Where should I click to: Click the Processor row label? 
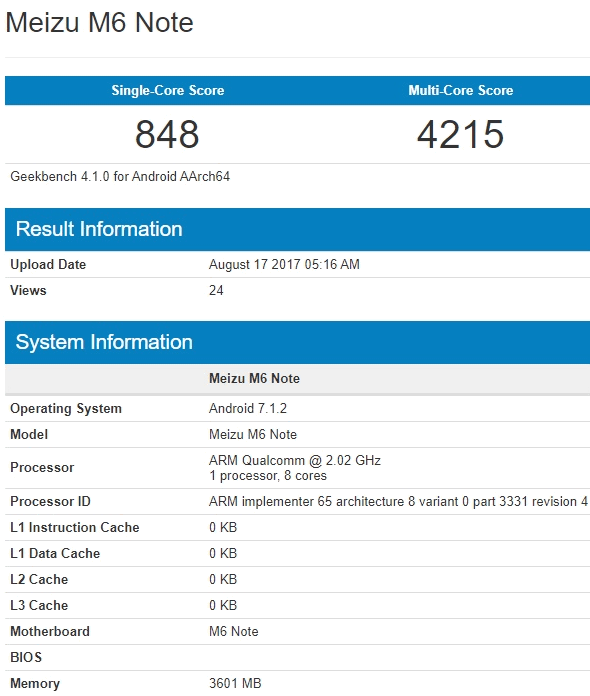(42, 467)
